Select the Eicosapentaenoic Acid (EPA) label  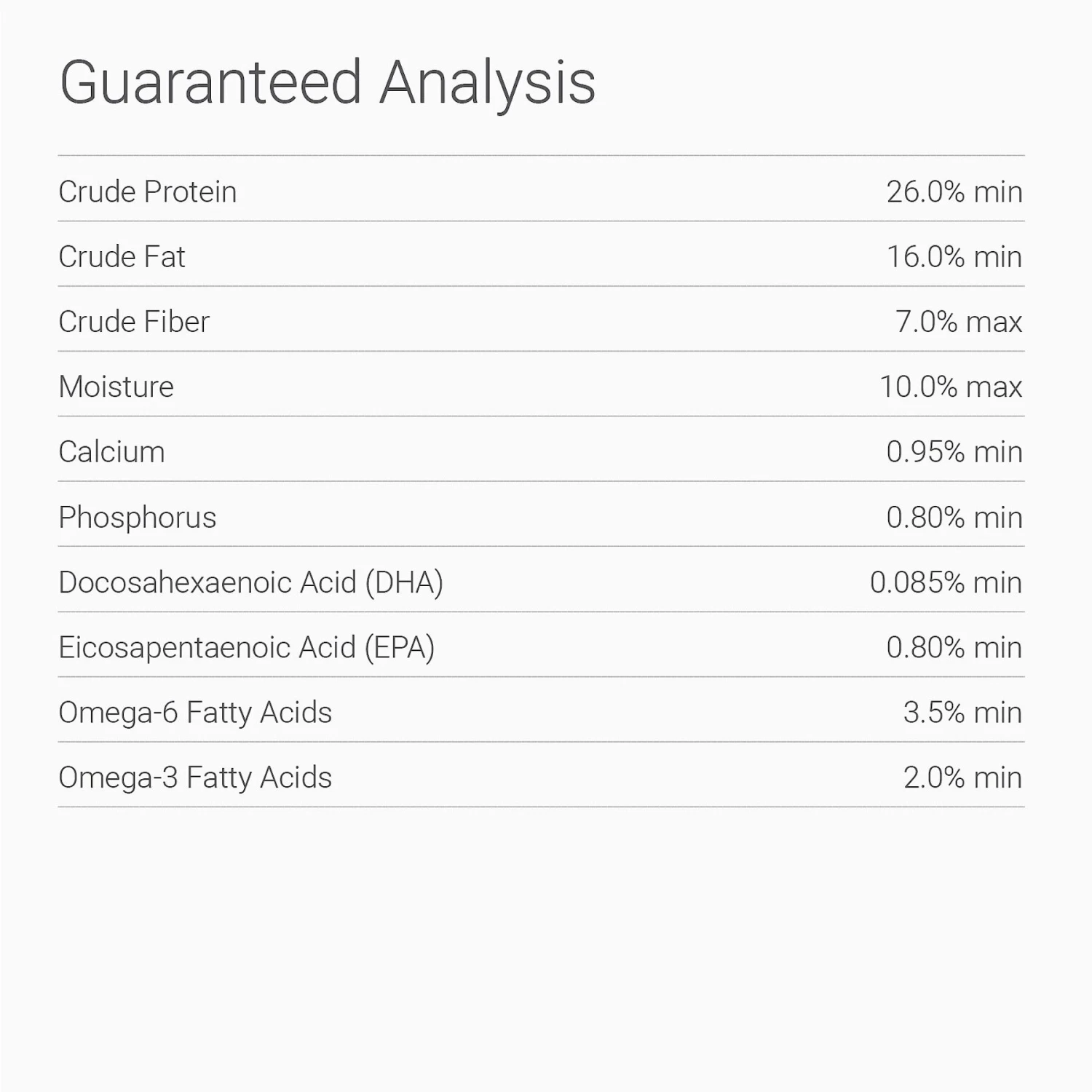click(246, 647)
